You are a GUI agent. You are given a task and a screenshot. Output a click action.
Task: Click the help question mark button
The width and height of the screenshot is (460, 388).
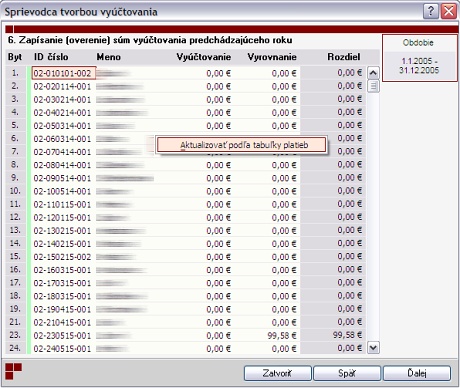430,11
